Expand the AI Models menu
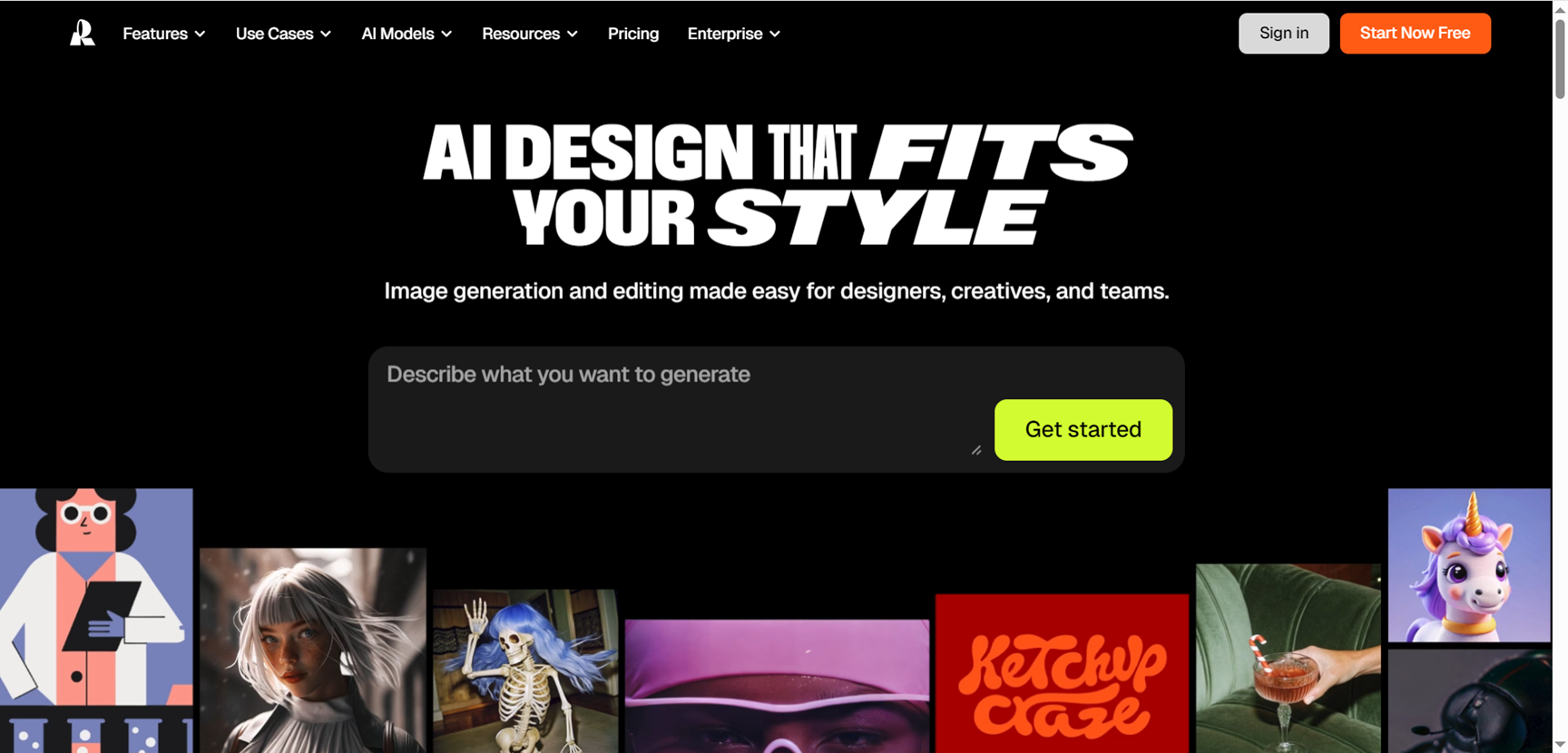 coord(407,34)
